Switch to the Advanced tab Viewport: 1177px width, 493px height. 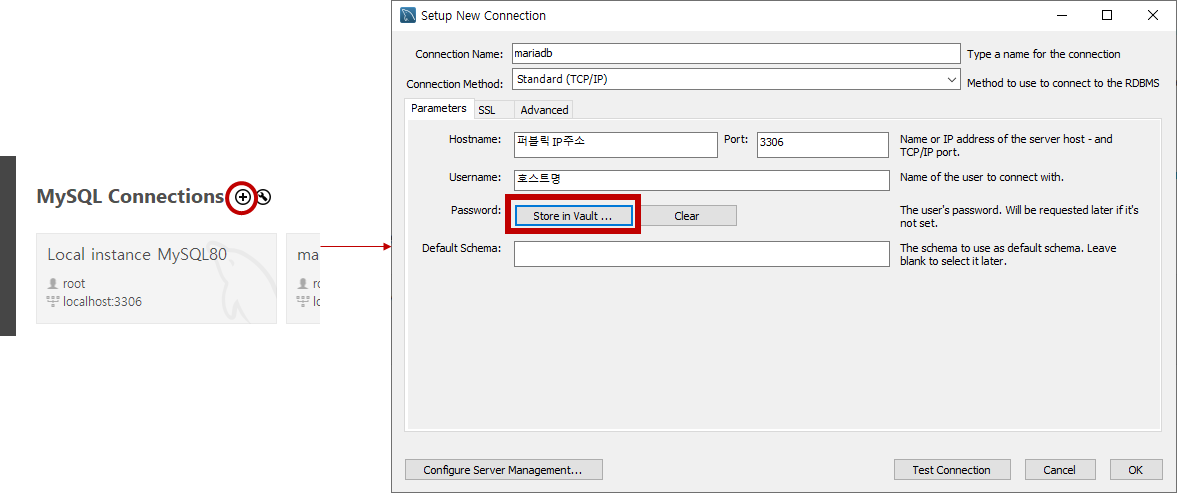click(x=544, y=110)
